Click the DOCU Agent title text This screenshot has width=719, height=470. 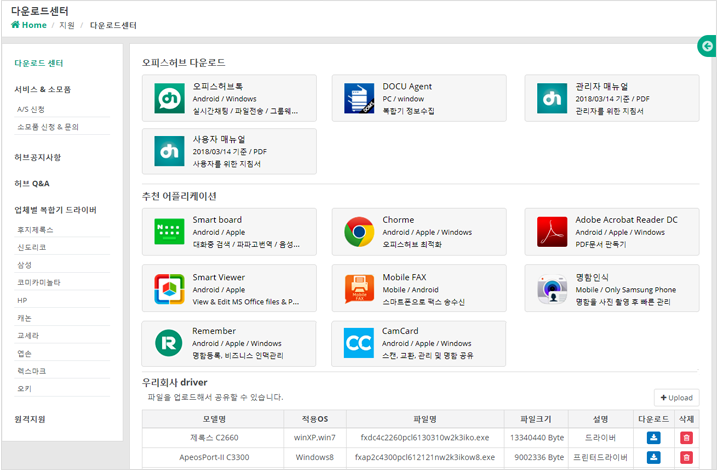tap(407, 86)
